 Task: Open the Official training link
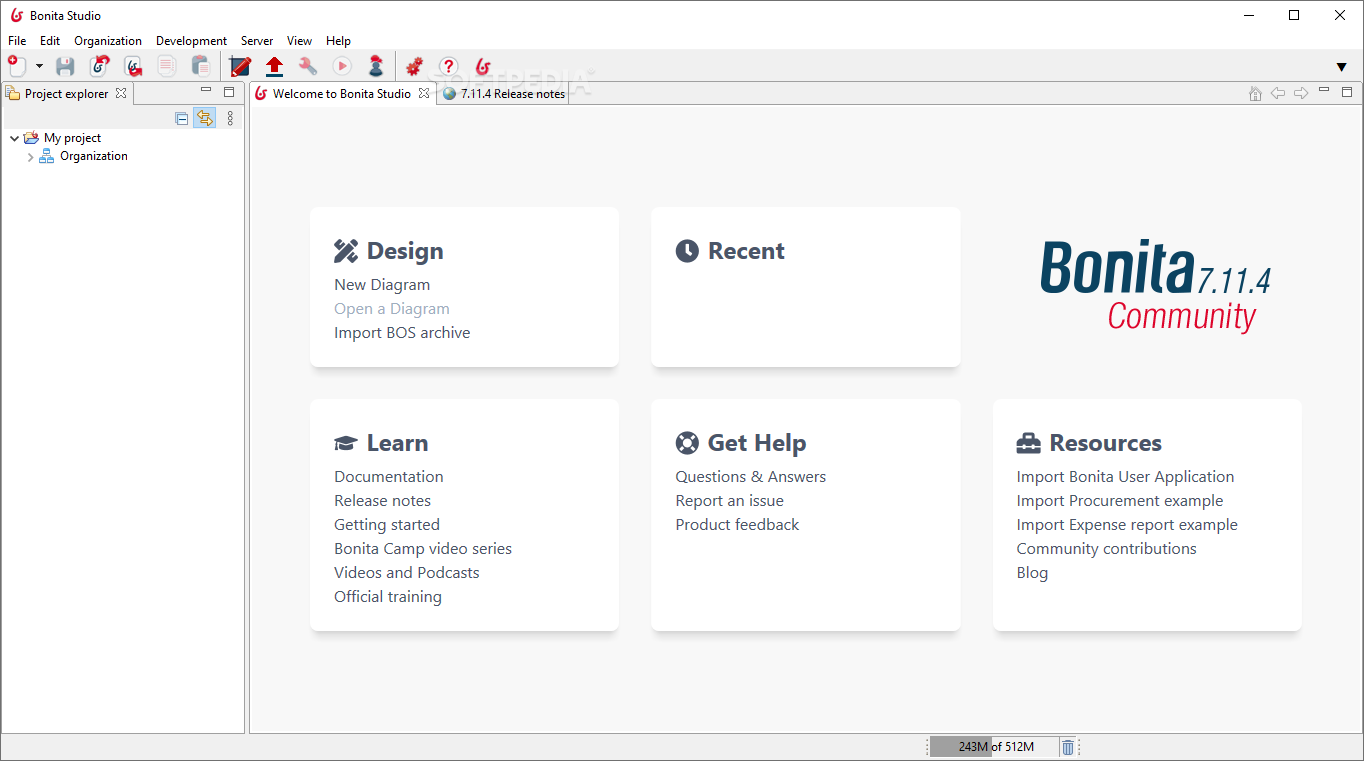tap(388, 597)
